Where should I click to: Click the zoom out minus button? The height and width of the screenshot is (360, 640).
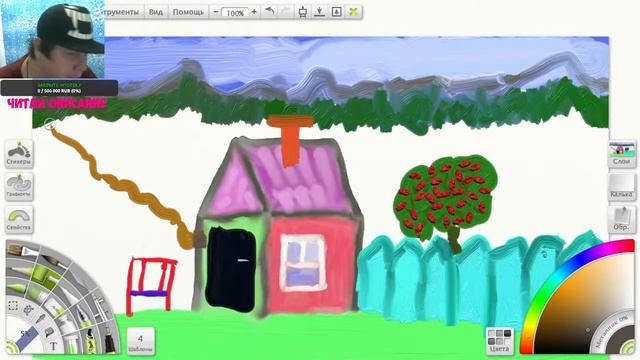[x=216, y=12]
